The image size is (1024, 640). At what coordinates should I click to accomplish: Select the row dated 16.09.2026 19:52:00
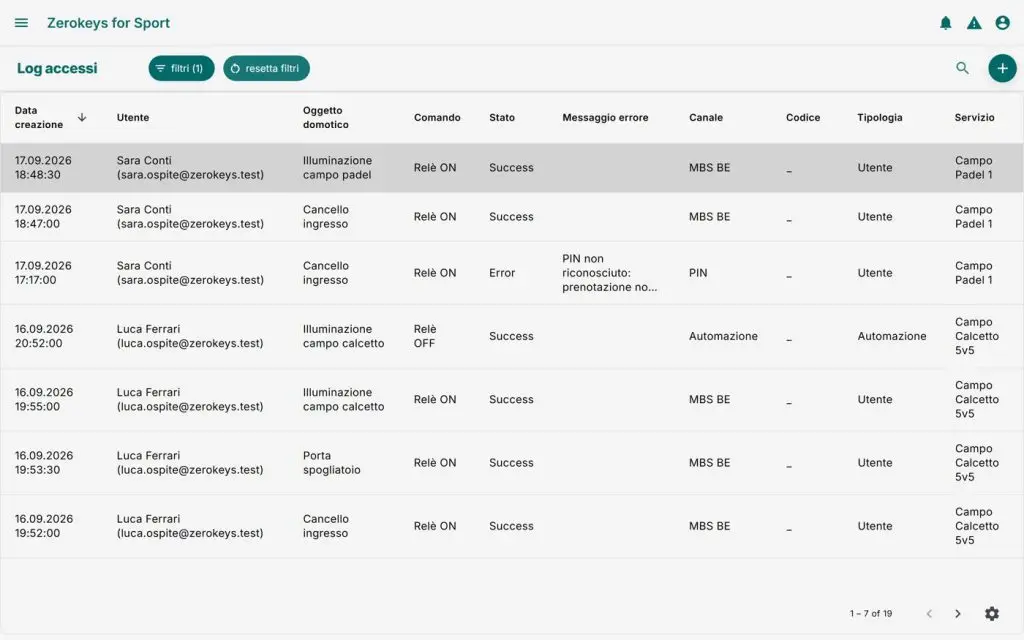(512, 526)
